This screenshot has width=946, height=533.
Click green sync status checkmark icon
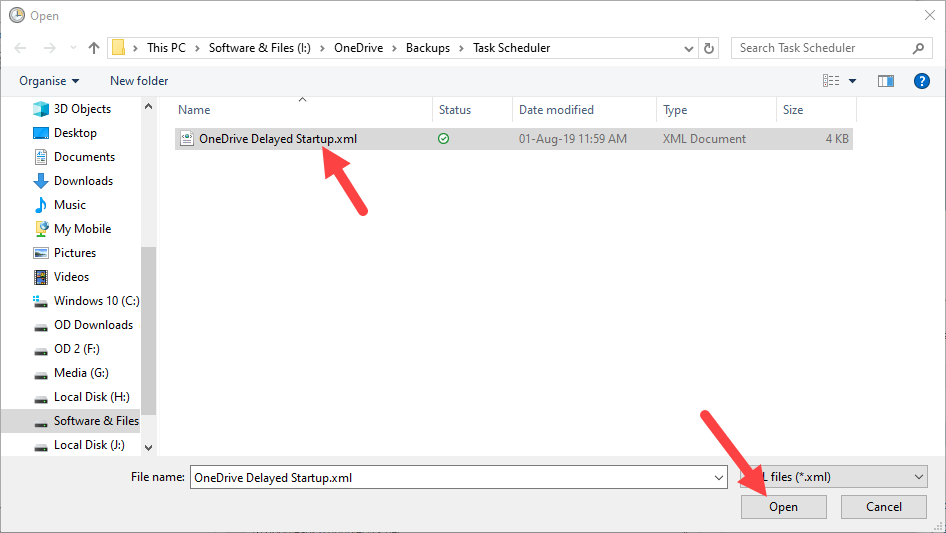click(x=443, y=139)
